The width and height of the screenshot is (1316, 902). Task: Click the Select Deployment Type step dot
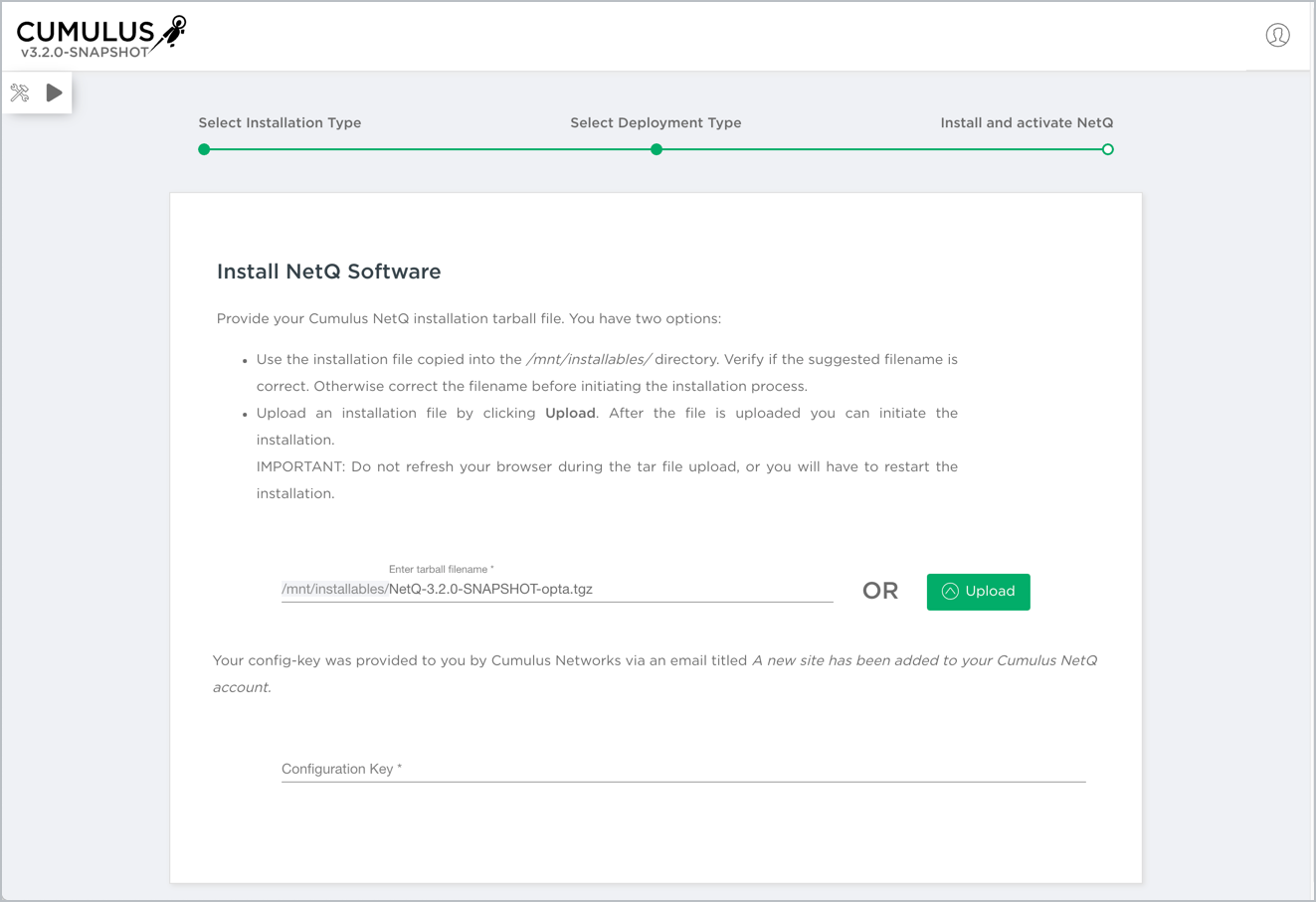657,150
